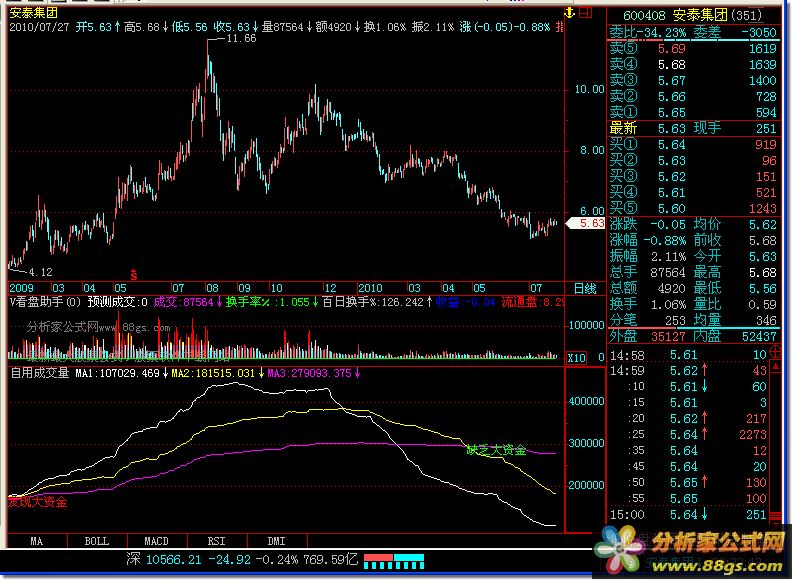
Task: Switch to the MA indicator tab
Action: (x=37, y=540)
